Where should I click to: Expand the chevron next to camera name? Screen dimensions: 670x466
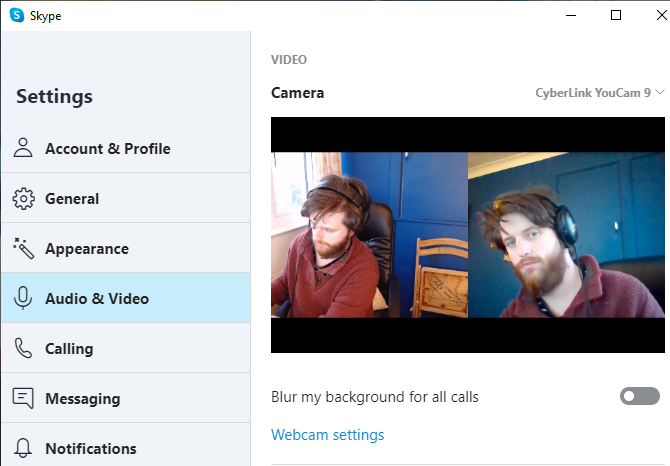point(660,93)
